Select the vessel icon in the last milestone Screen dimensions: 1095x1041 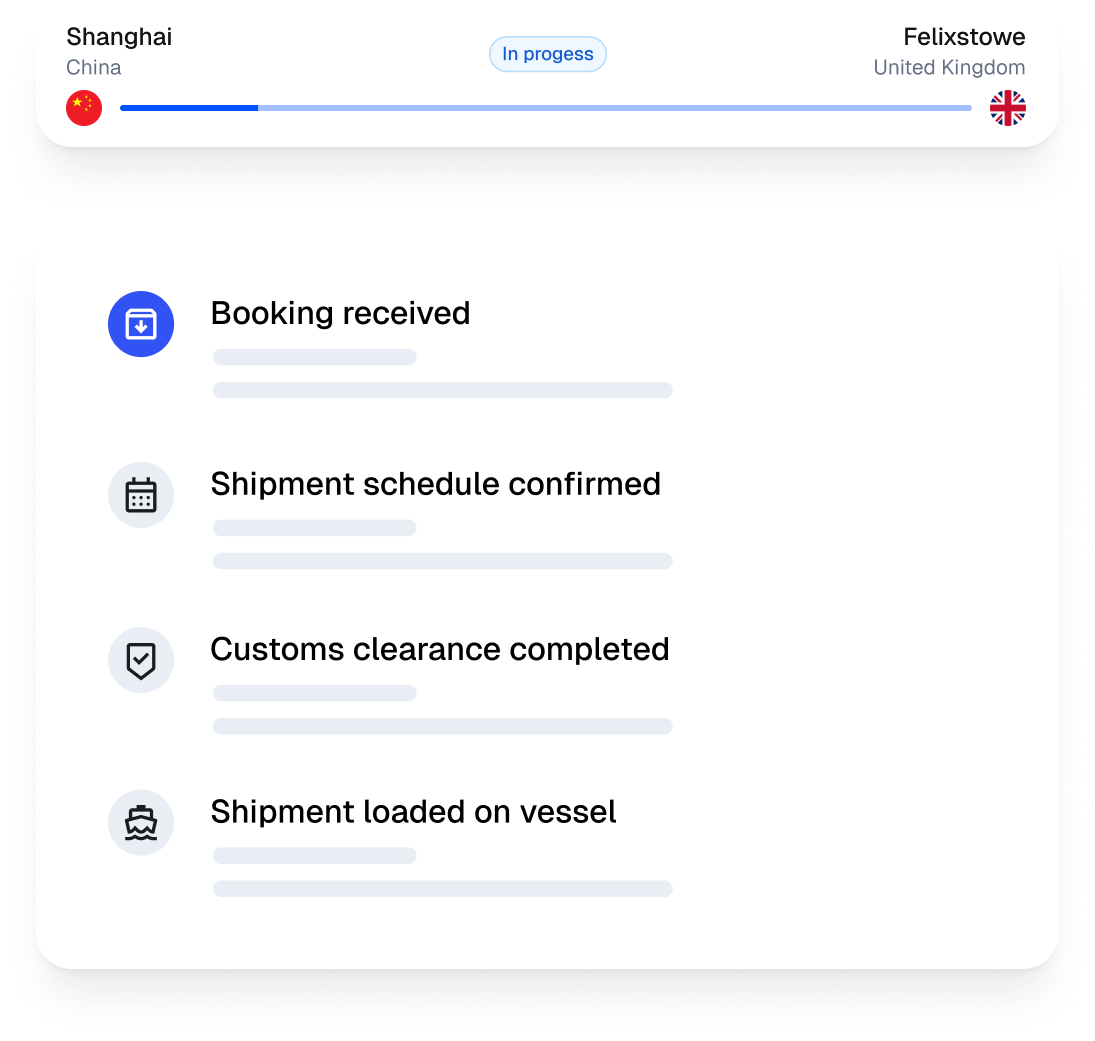point(141,822)
